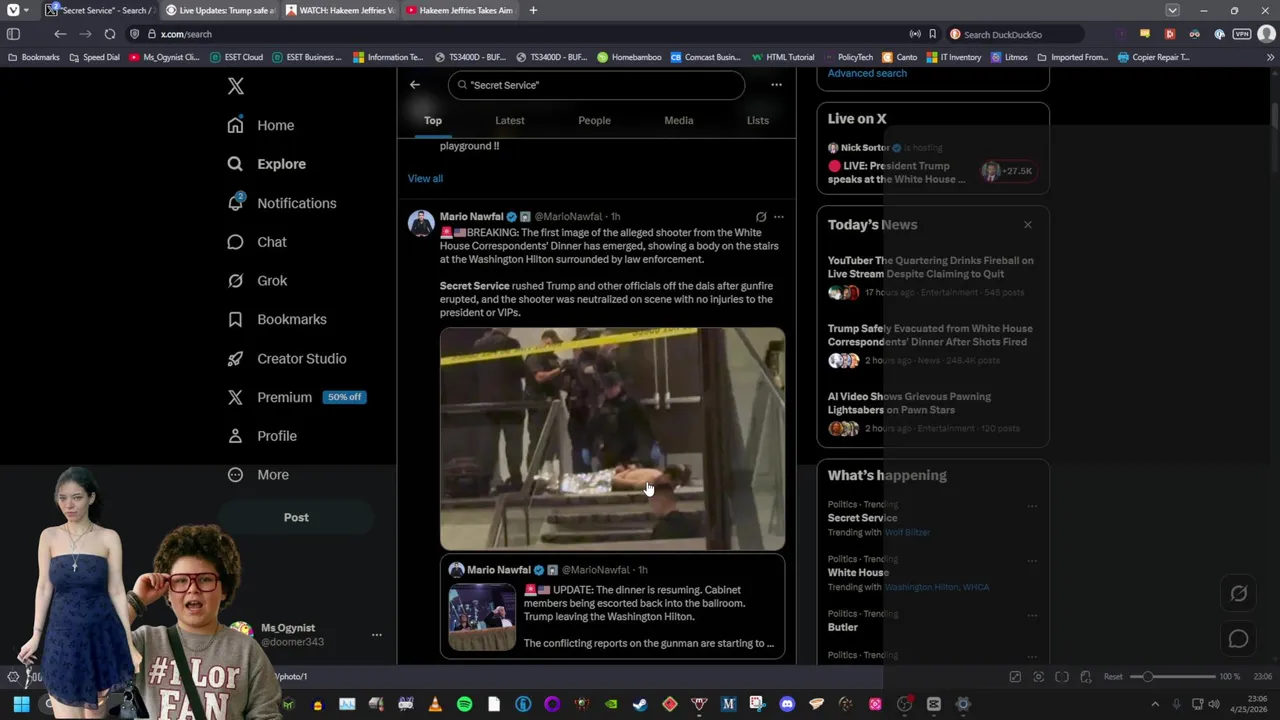
Task: Toggle the Vivaldi side panel button
Action: (13, 34)
